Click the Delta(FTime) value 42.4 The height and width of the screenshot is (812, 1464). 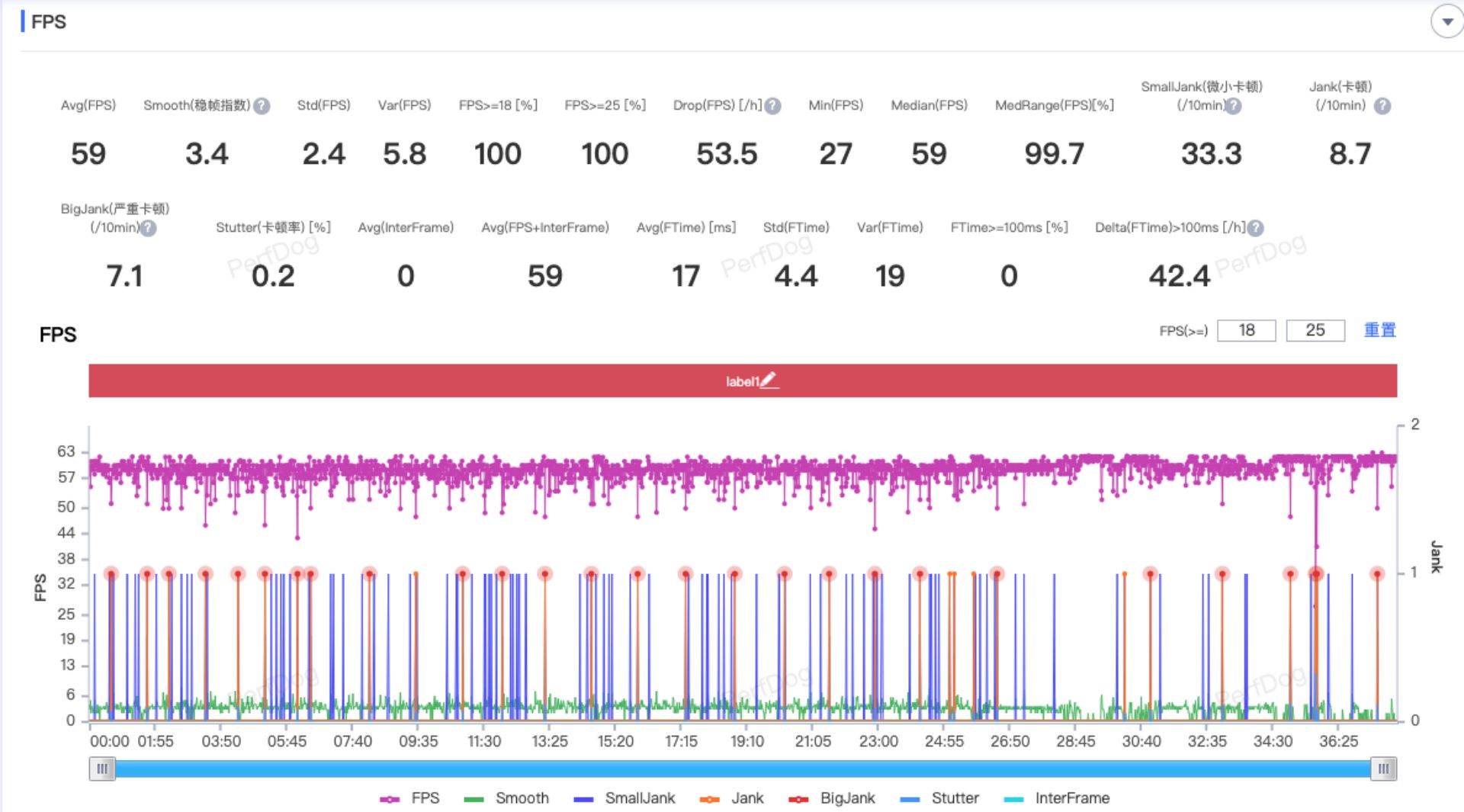1180,276
